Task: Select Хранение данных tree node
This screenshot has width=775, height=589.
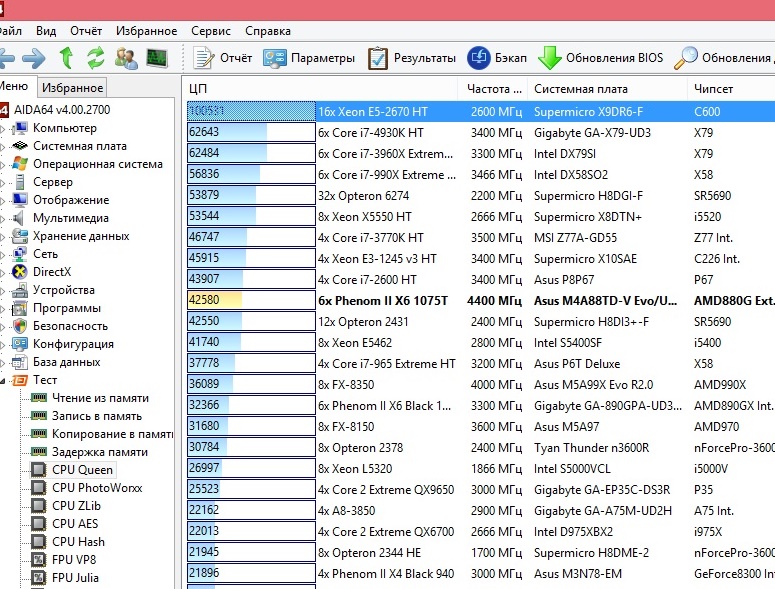Action: click(x=81, y=236)
